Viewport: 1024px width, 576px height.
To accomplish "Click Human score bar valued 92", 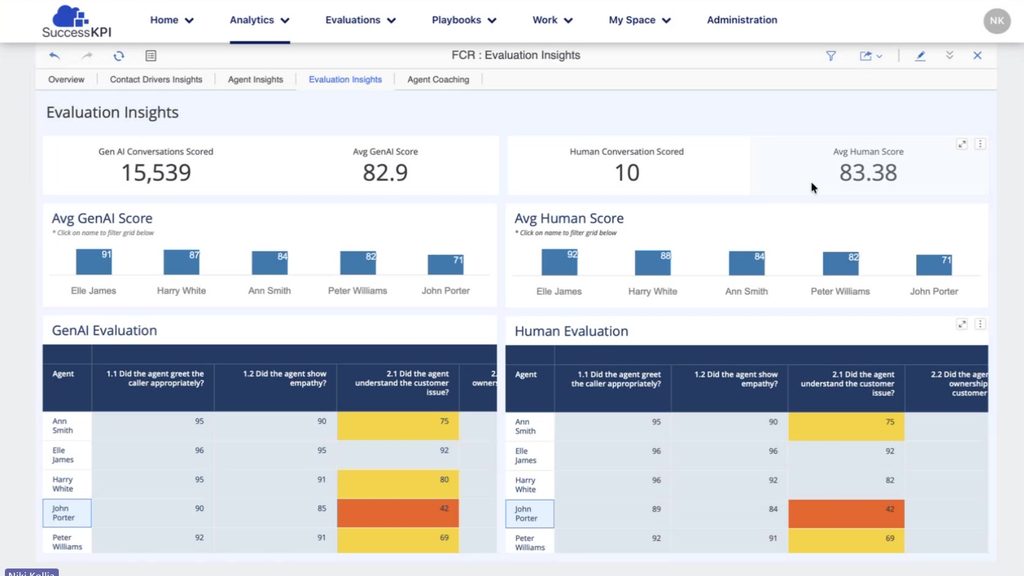I will click(x=560, y=262).
